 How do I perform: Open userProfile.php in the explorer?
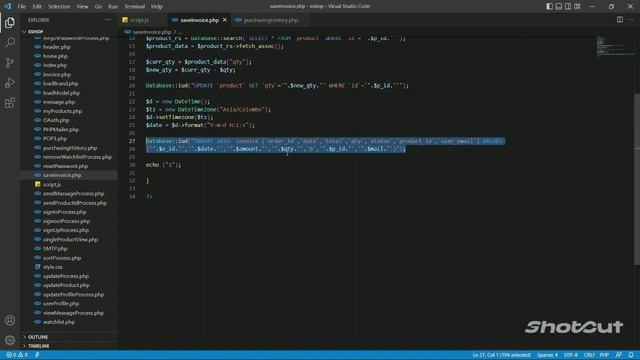tap(61, 304)
